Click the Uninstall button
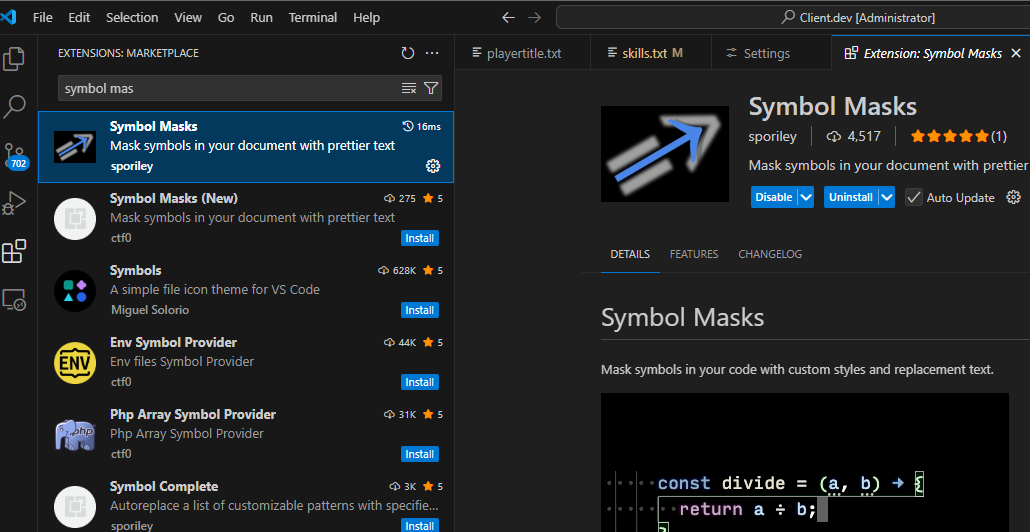 pyautogui.click(x=851, y=197)
